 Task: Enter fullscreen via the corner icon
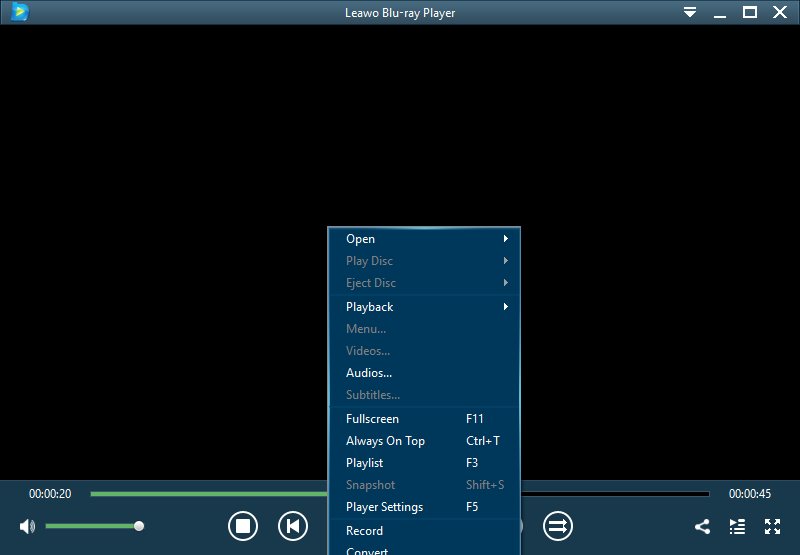pos(772,526)
